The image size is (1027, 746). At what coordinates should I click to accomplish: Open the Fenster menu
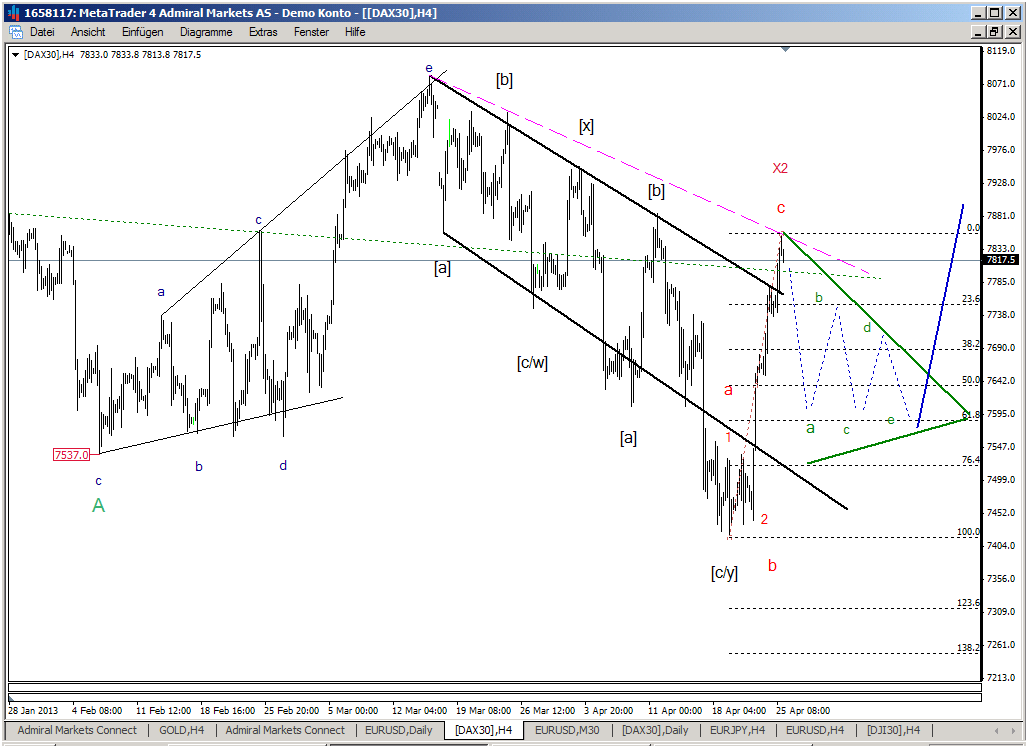point(310,32)
